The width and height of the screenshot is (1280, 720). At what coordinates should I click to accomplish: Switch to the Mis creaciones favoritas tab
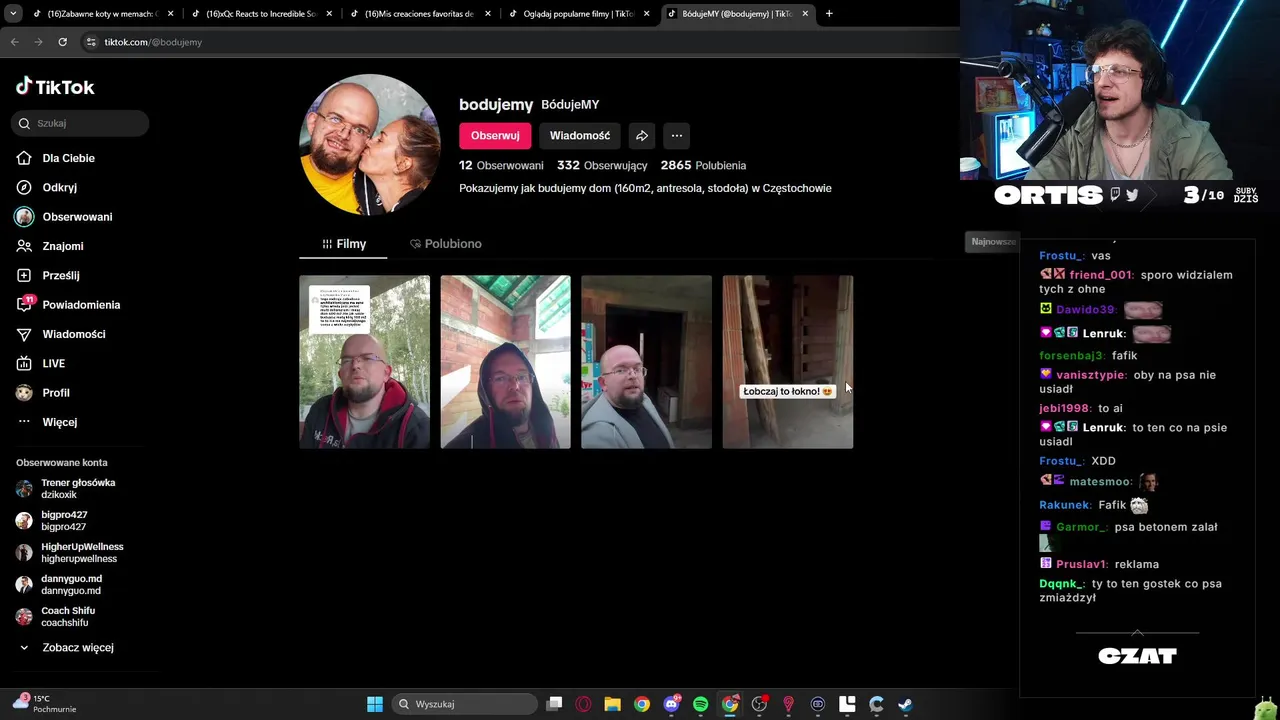[418, 14]
